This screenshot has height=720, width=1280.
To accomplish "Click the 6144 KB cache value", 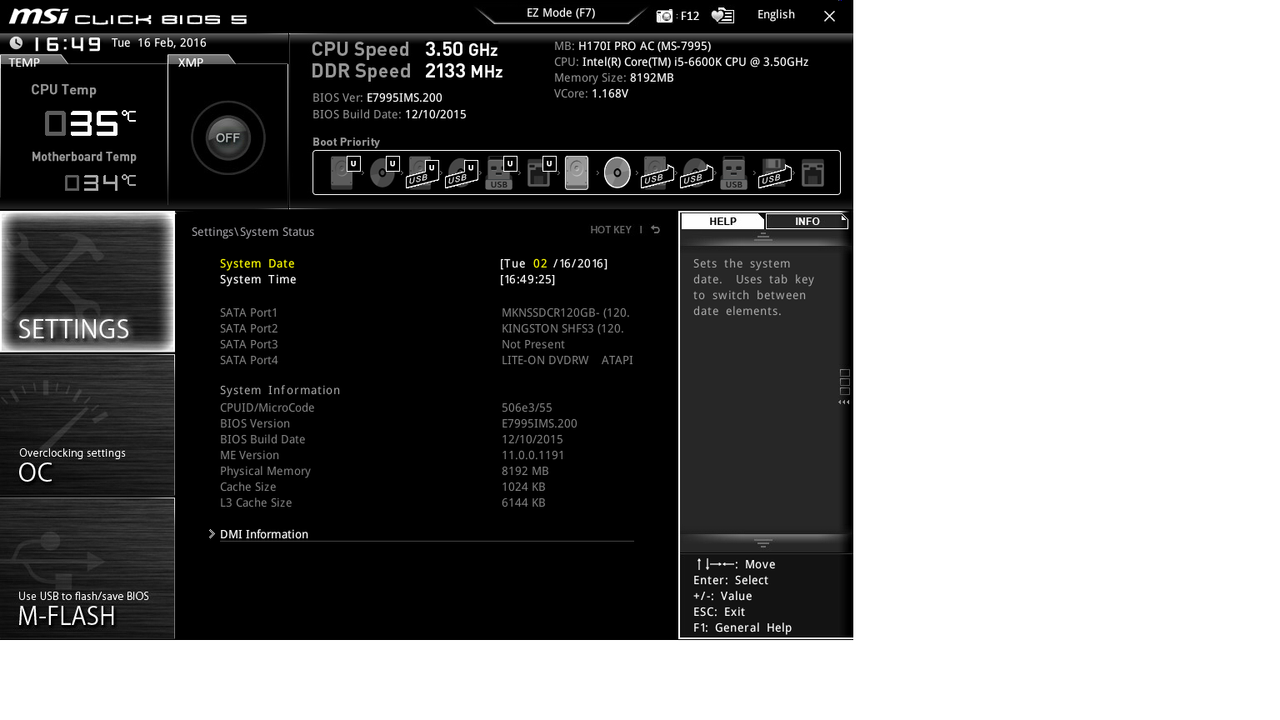I will (x=523, y=503).
